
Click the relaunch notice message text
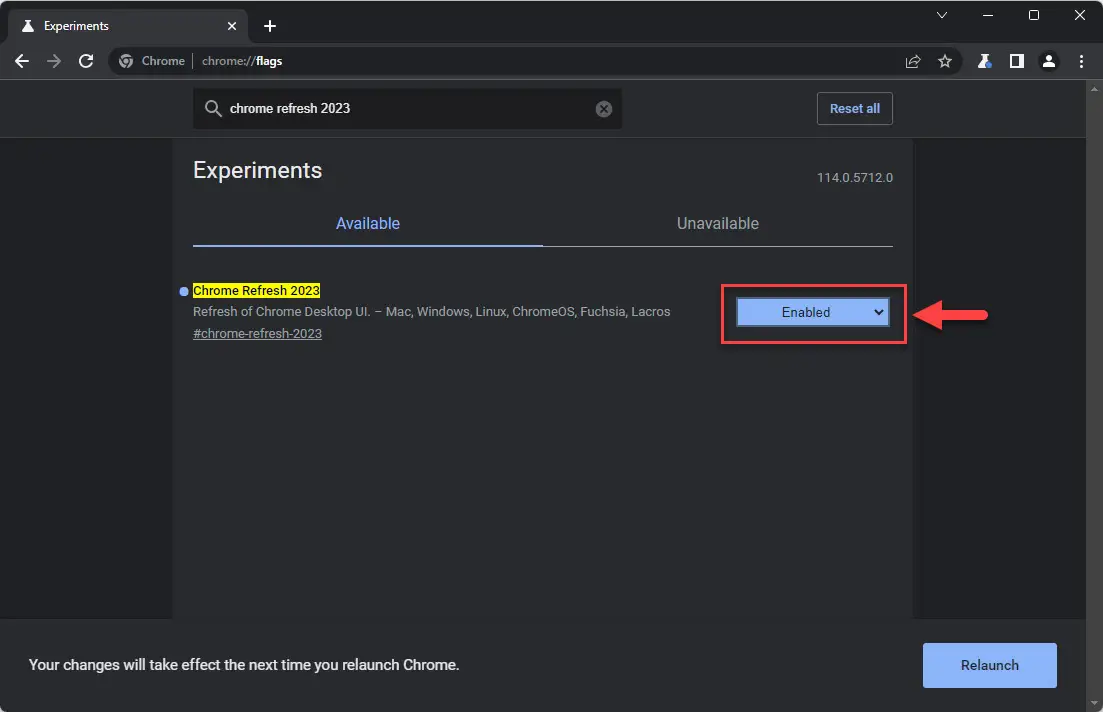click(243, 665)
